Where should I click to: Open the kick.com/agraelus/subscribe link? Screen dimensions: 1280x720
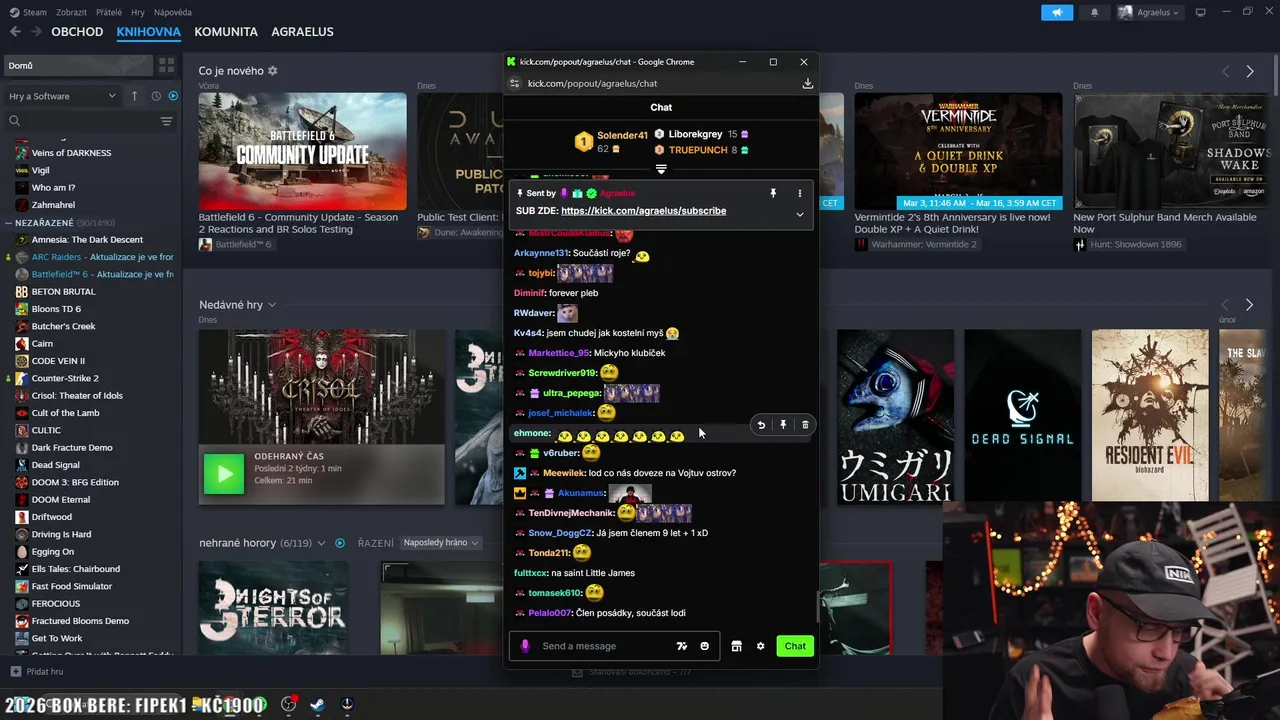(643, 211)
